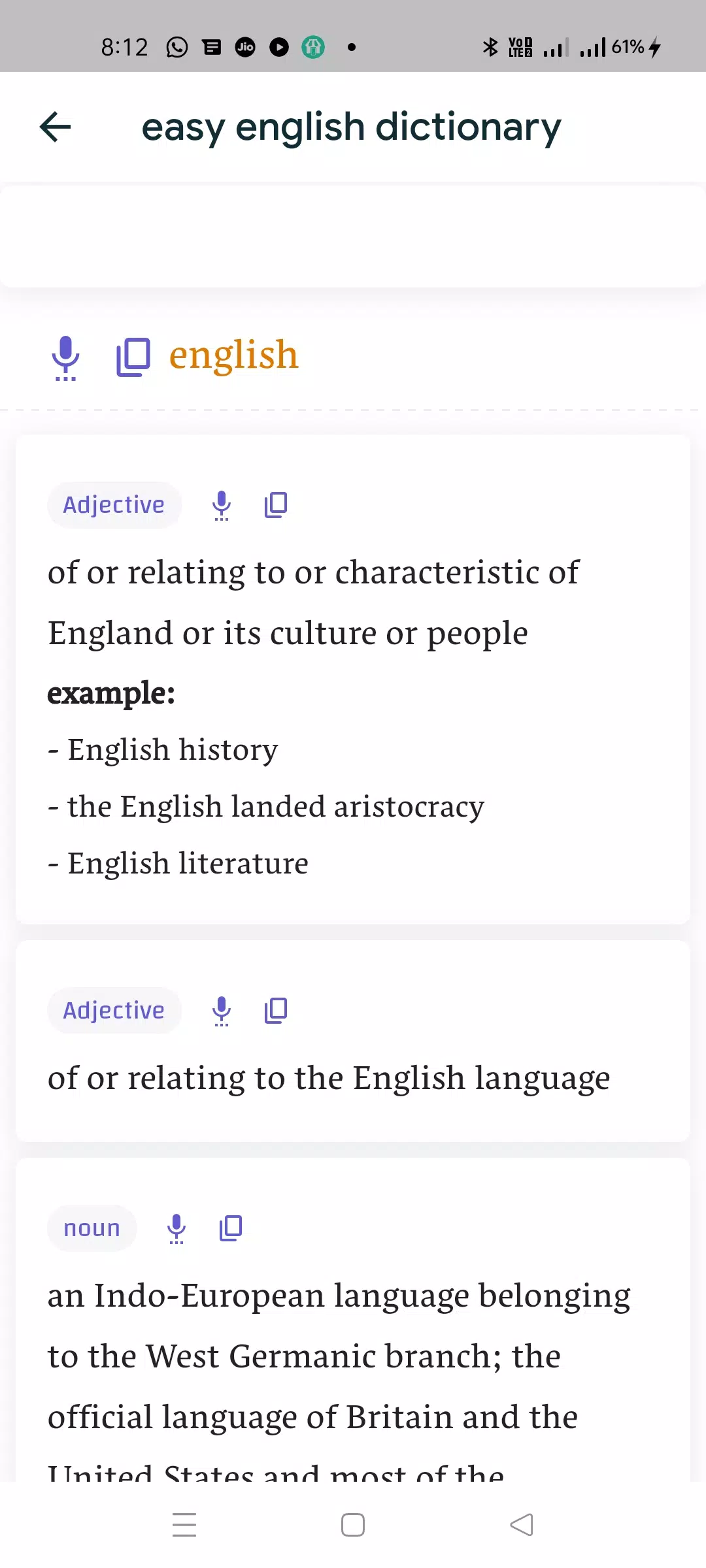Screen dimensions: 706x1568
Task: Tap microphone in the noun card
Action: 176,1228
